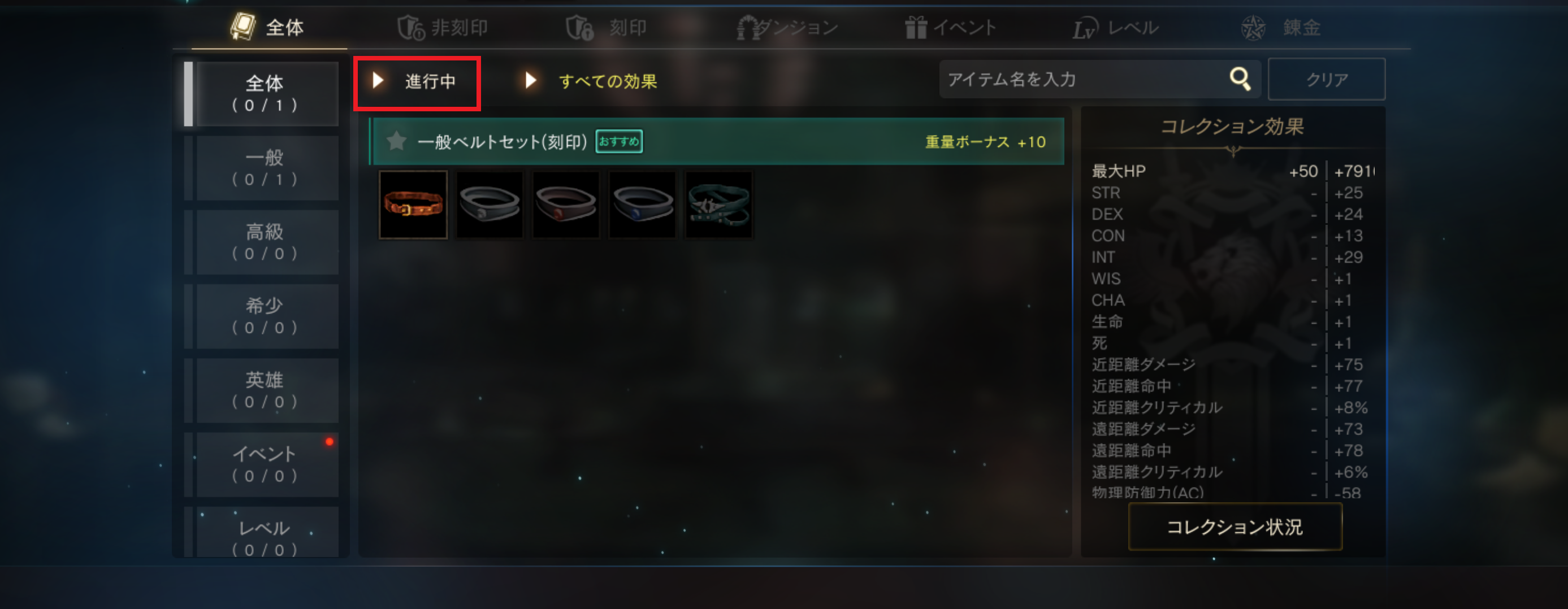Image resolution: width=1568 pixels, height=609 pixels.
Task: Expand the 進行中 filter dropdown
Action: coord(417,81)
